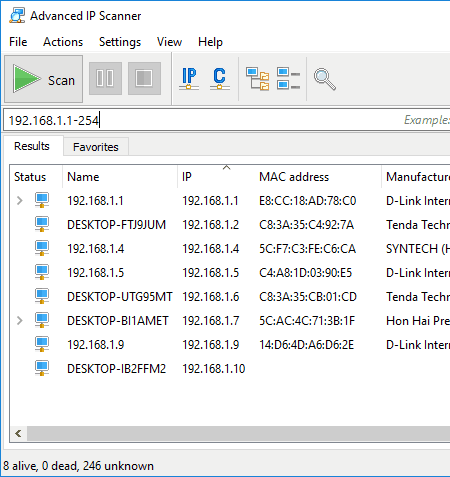Viewport: 450px width, 477px height.
Task: Click the computer icon for DESKTOP-UTG95MT
Action: coord(42,296)
